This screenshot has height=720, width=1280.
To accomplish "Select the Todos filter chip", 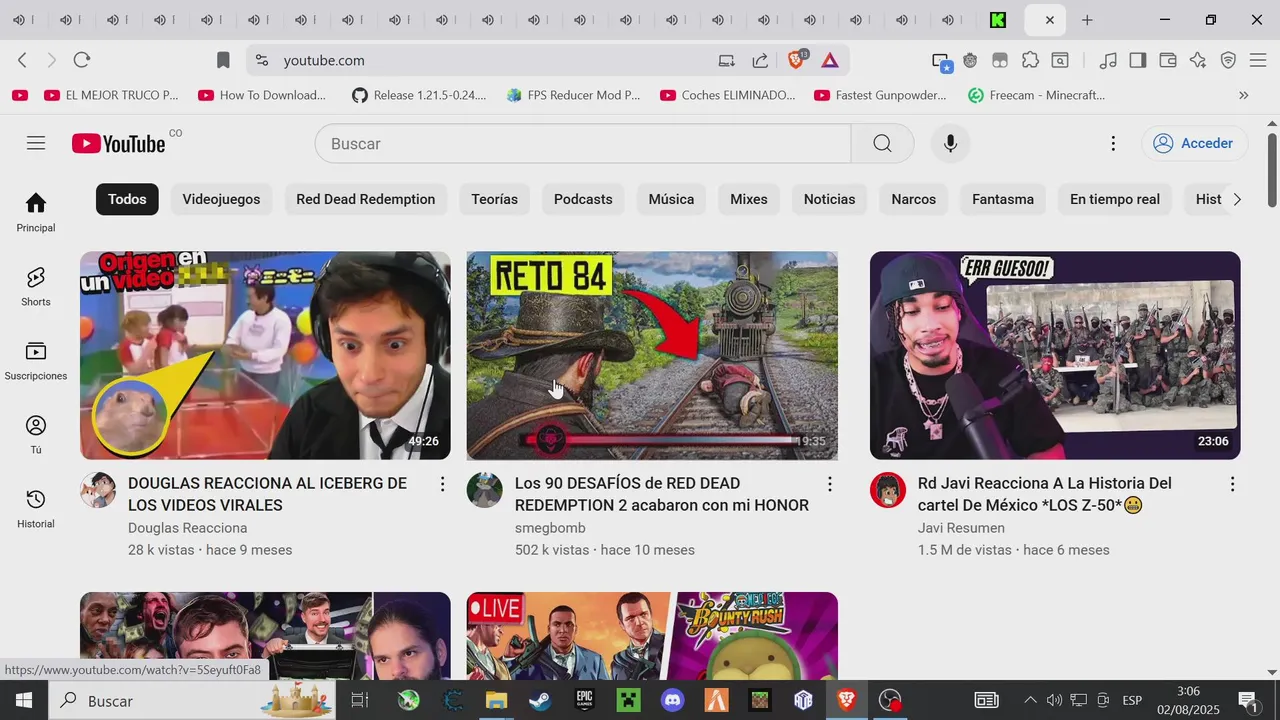I will pos(127,199).
